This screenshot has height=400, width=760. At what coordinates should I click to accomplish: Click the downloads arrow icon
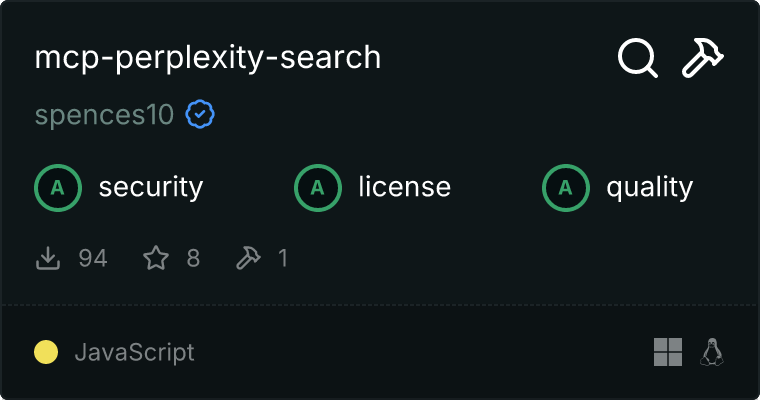click(48, 259)
